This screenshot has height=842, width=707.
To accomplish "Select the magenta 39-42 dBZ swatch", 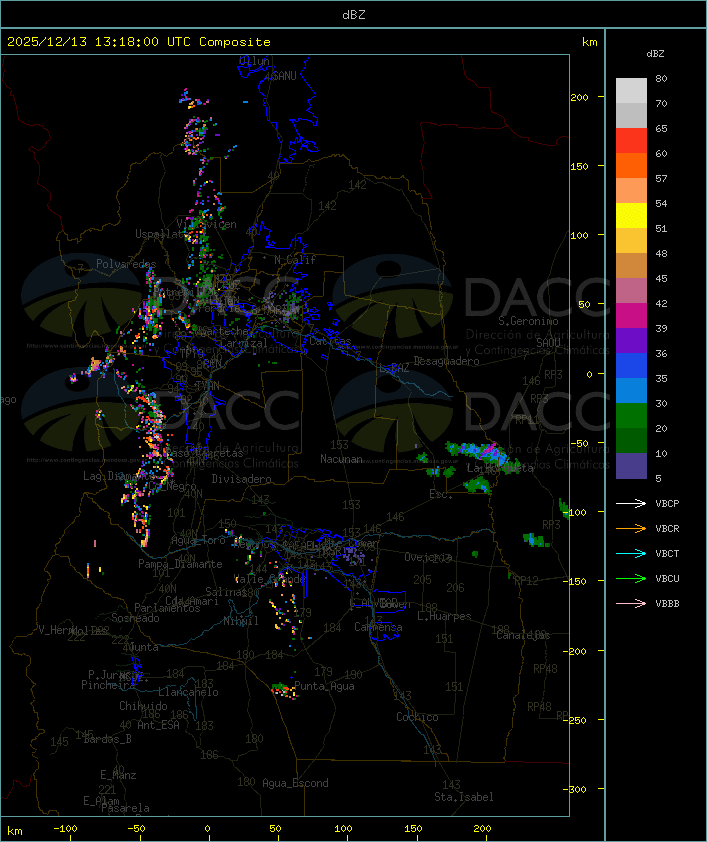I will (x=631, y=316).
